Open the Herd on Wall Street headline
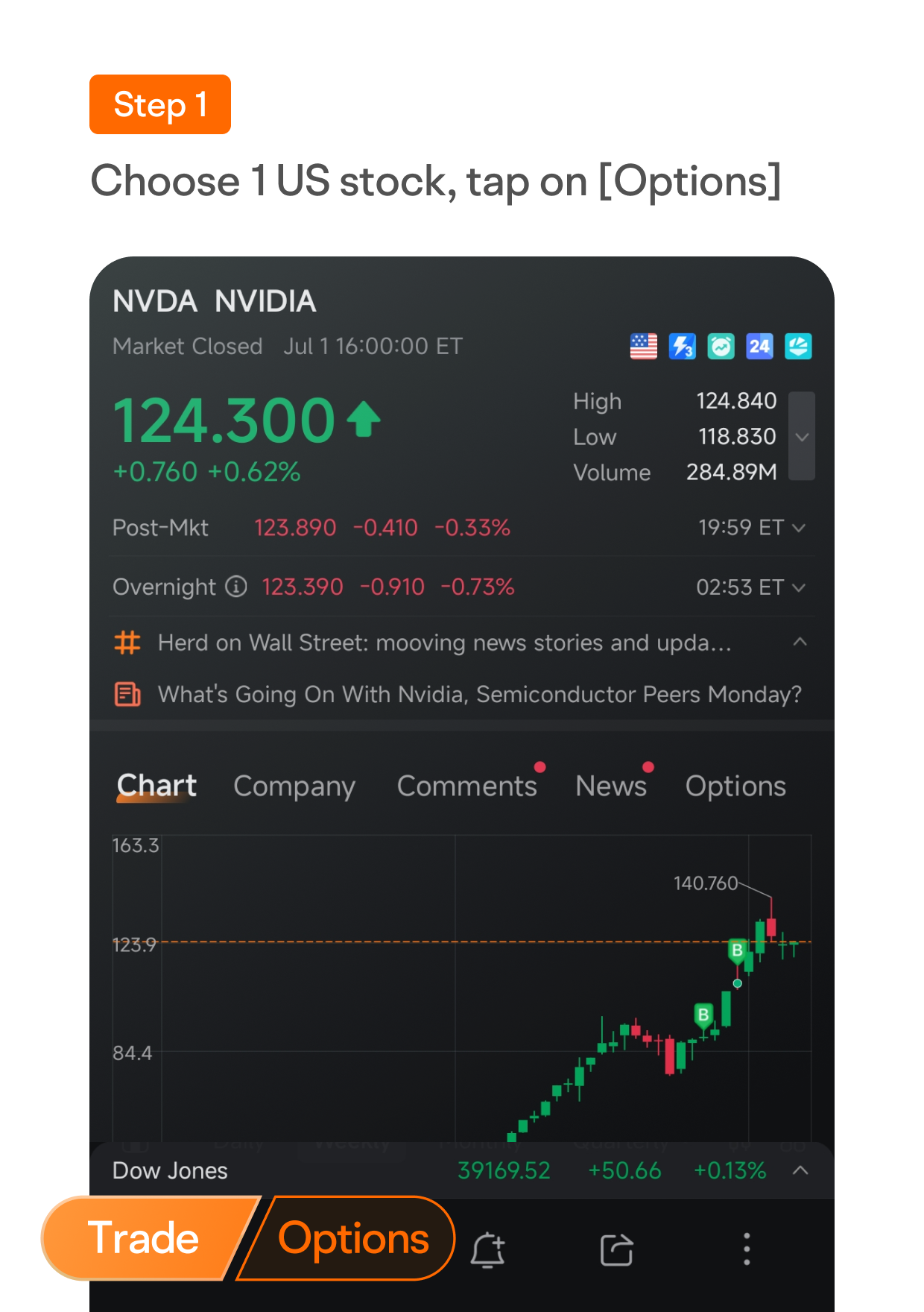 (444, 643)
